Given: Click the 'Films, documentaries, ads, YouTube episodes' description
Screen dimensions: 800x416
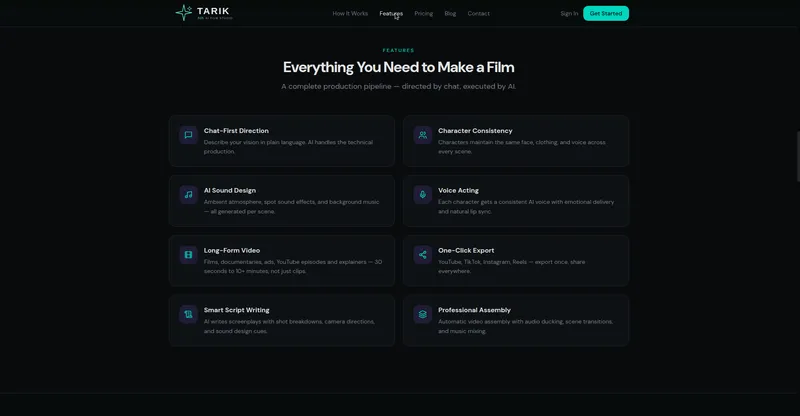Looking at the screenshot, I should 293,266.
